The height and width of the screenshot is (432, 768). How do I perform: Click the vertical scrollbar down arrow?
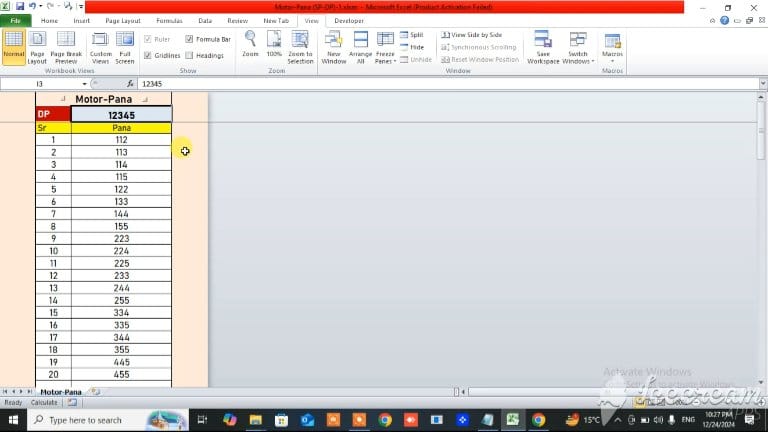(761, 383)
